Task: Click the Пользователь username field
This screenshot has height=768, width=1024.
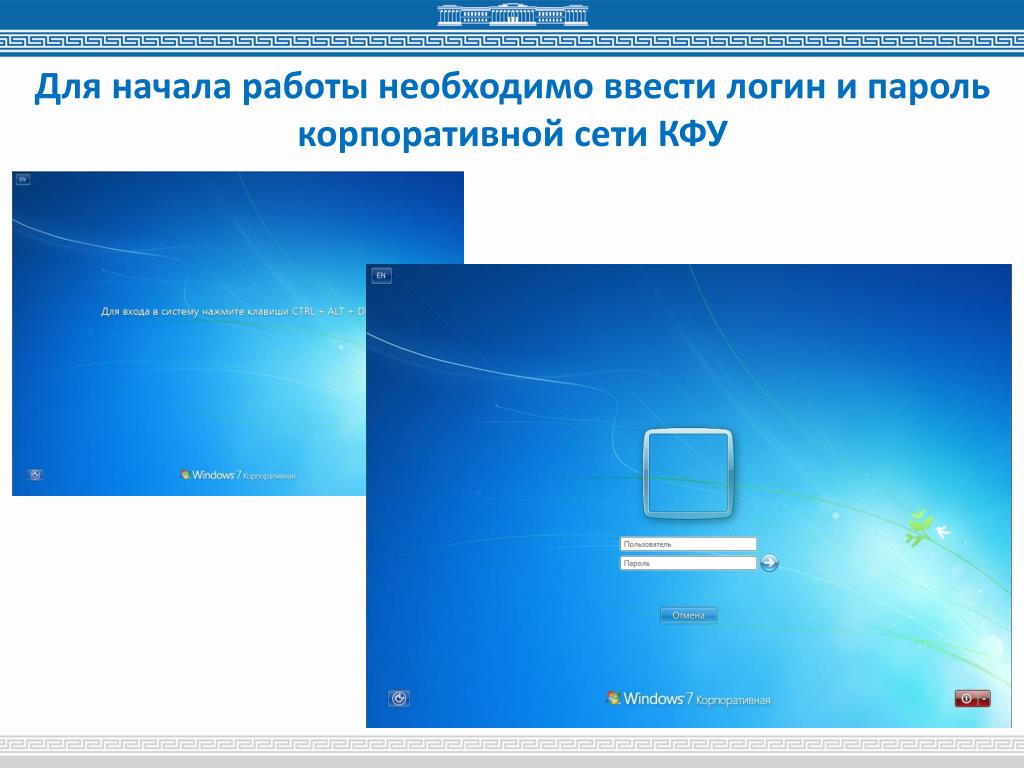Action: [x=688, y=544]
